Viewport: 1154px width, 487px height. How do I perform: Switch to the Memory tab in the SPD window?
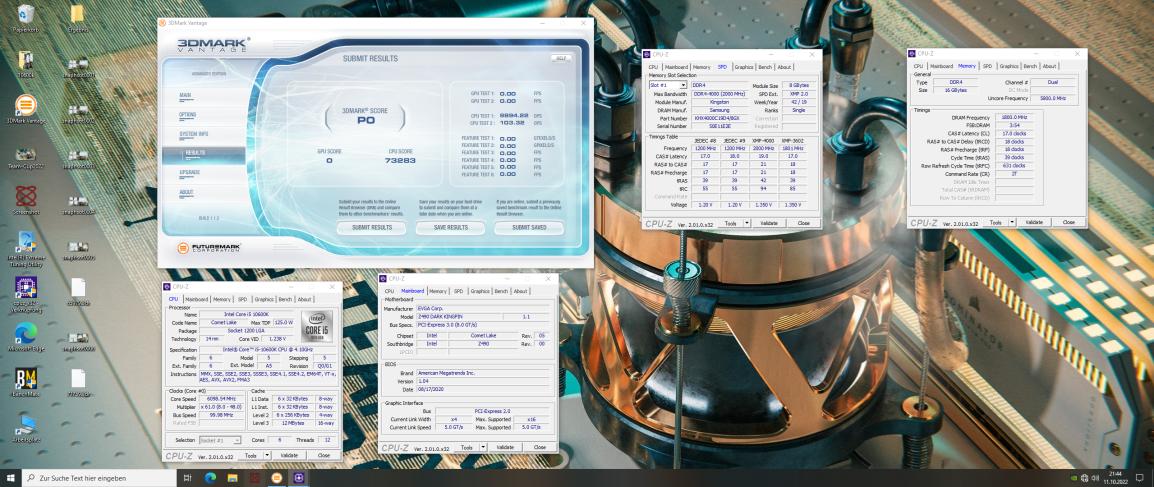701,67
